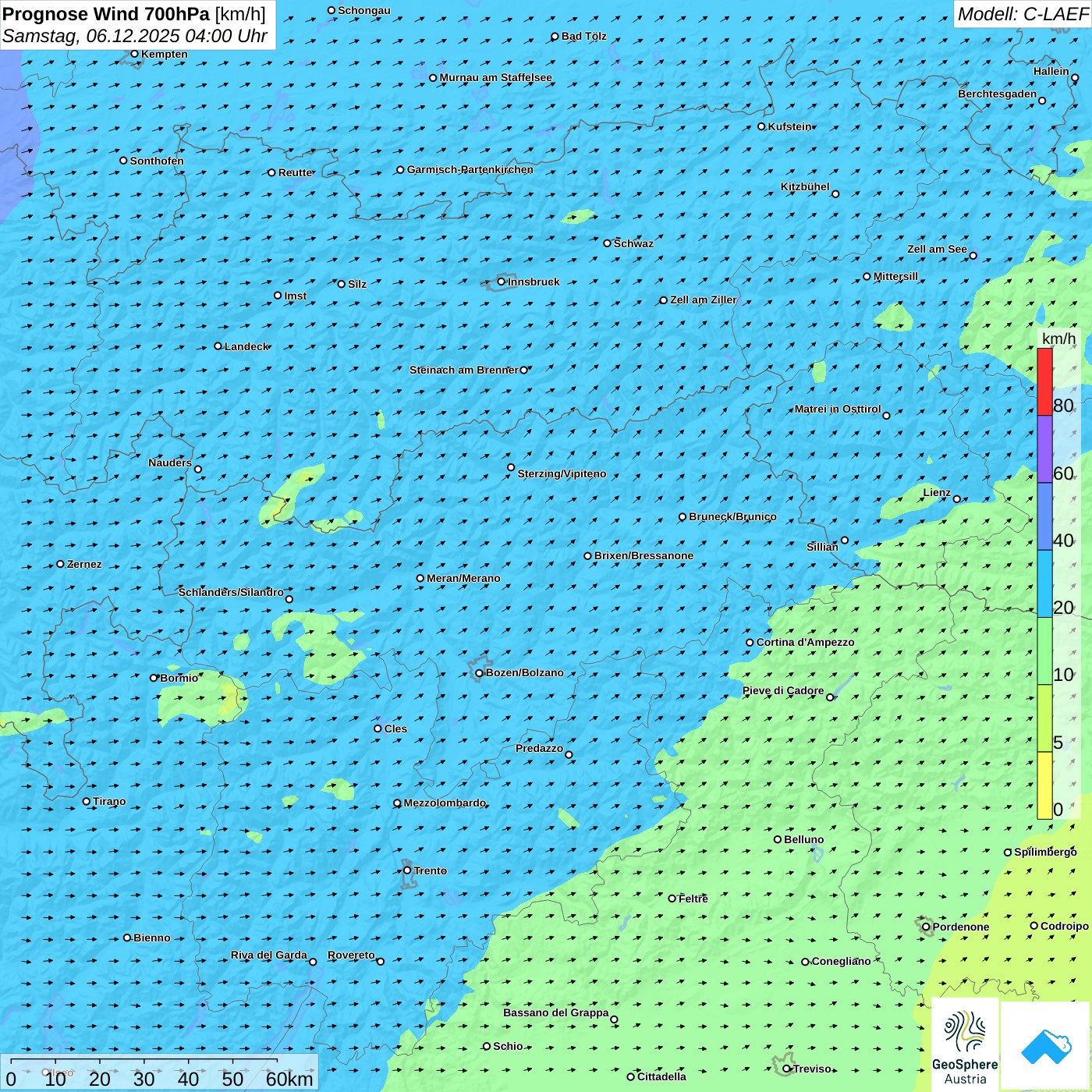Click the Modell: C-LAEF label

point(1023,14)
